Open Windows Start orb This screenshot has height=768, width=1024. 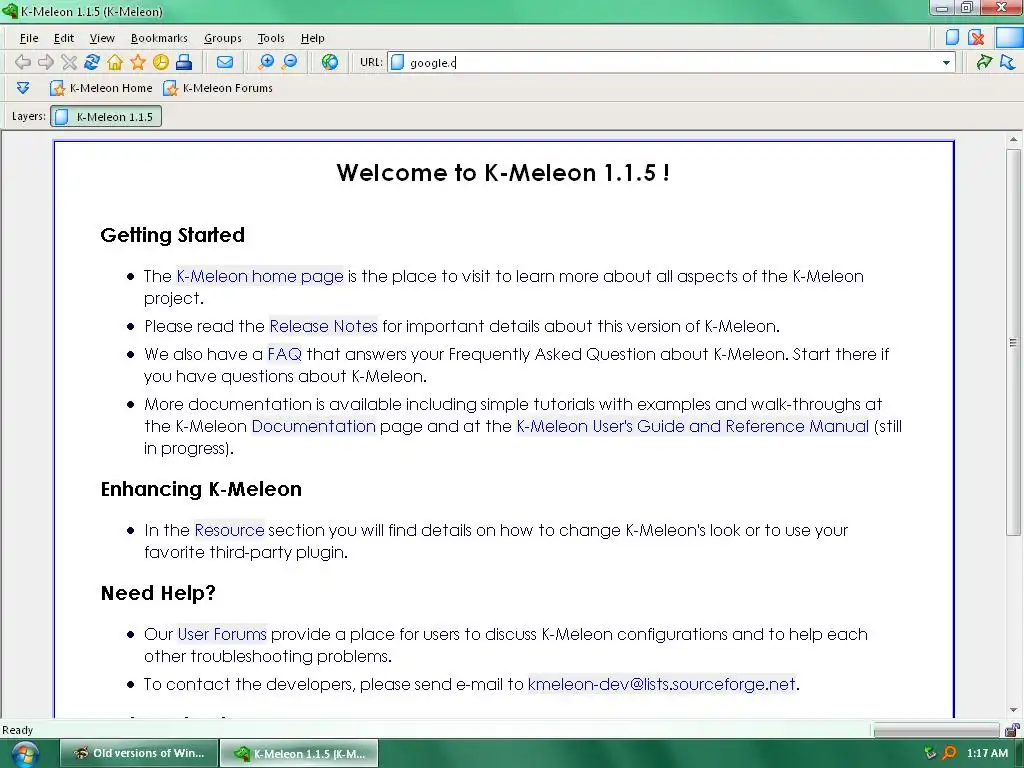click(x=25, y=754)
